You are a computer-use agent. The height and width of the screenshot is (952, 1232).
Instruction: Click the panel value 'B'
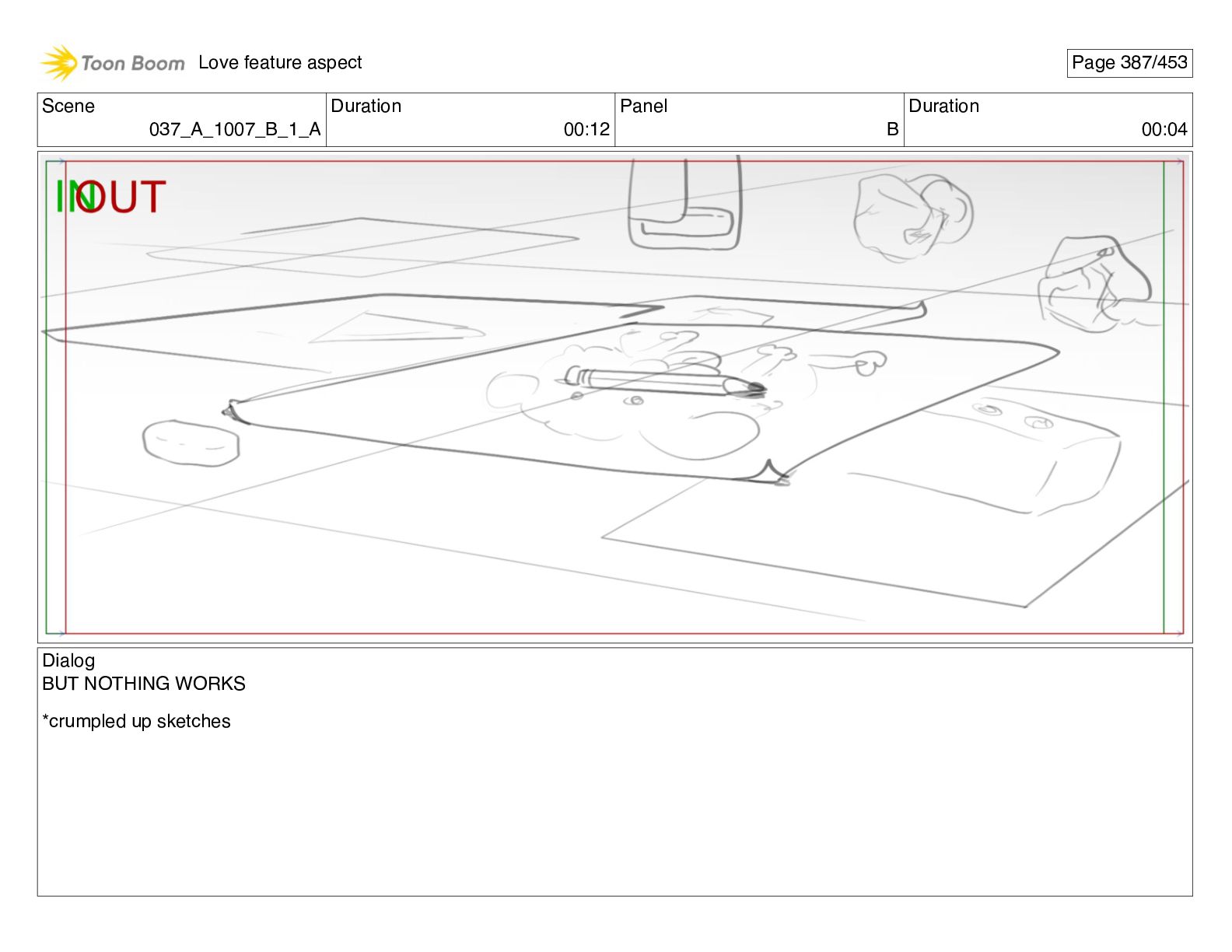(892, 129)
